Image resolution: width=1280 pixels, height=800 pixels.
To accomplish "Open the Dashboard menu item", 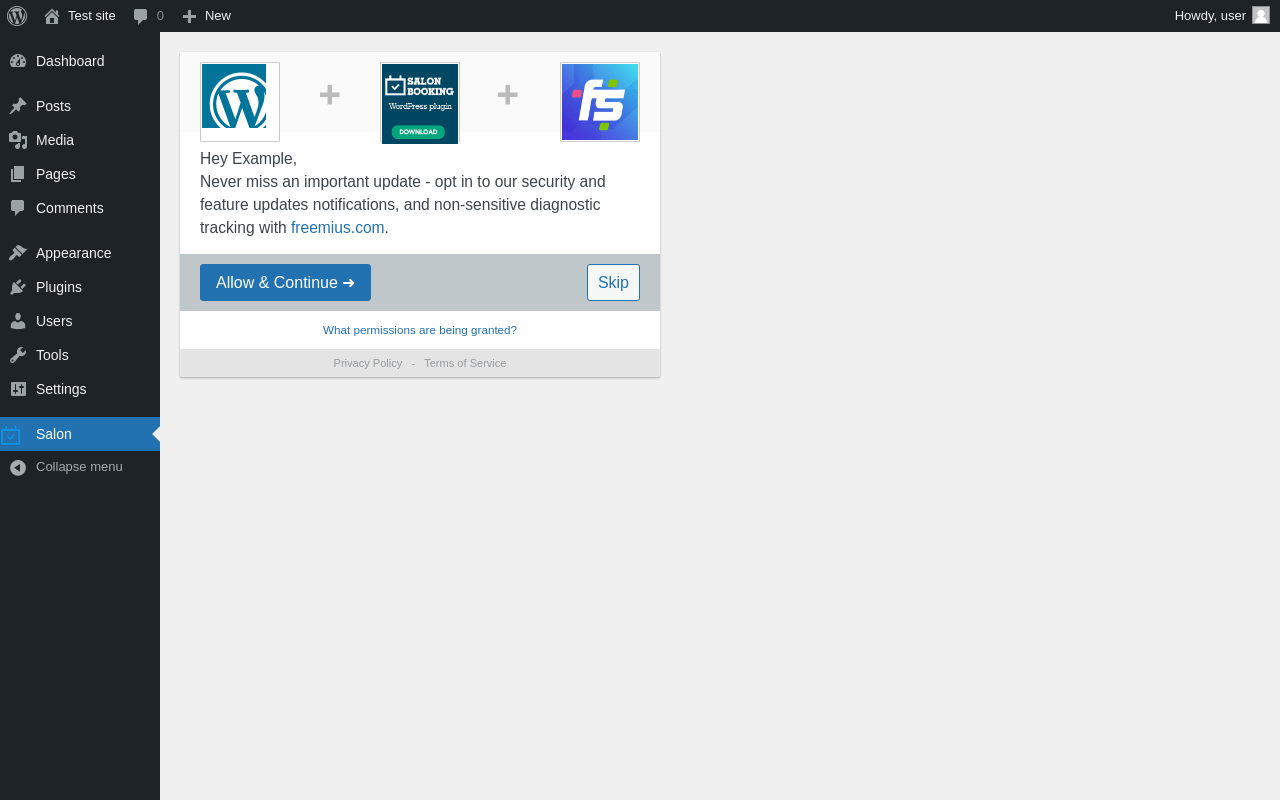I will (70, 61).
